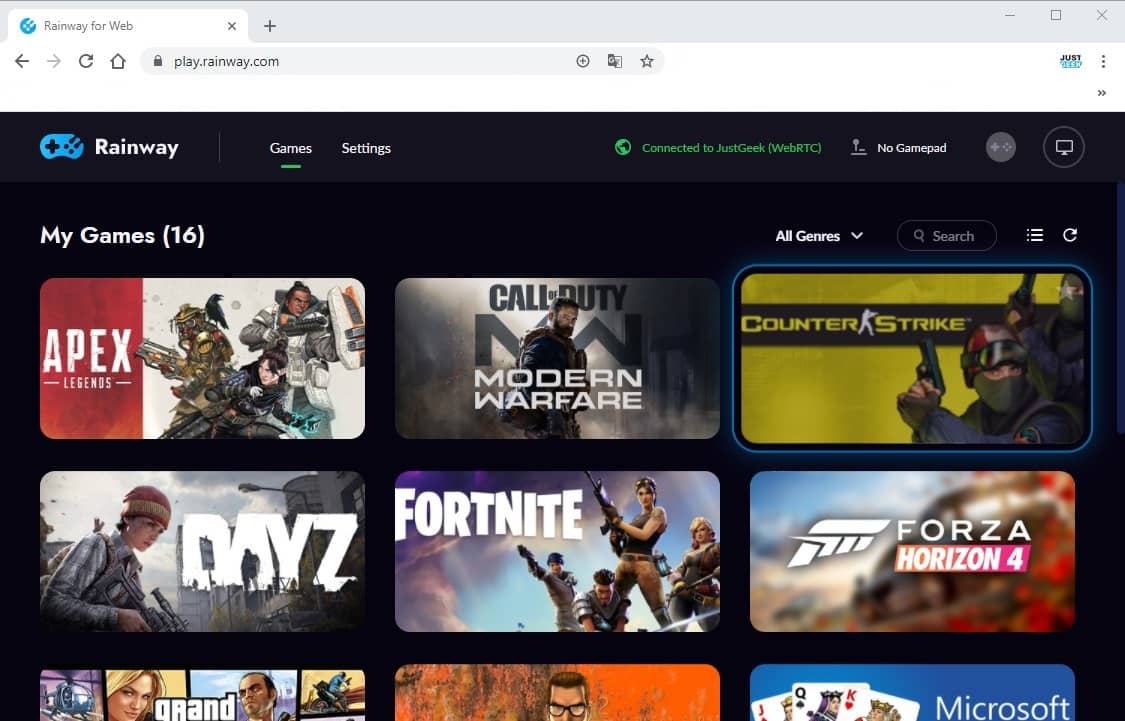Screen dimensions: 1125x721
Task: Switch to list view layout
Action: click(x=1035, y=235)
